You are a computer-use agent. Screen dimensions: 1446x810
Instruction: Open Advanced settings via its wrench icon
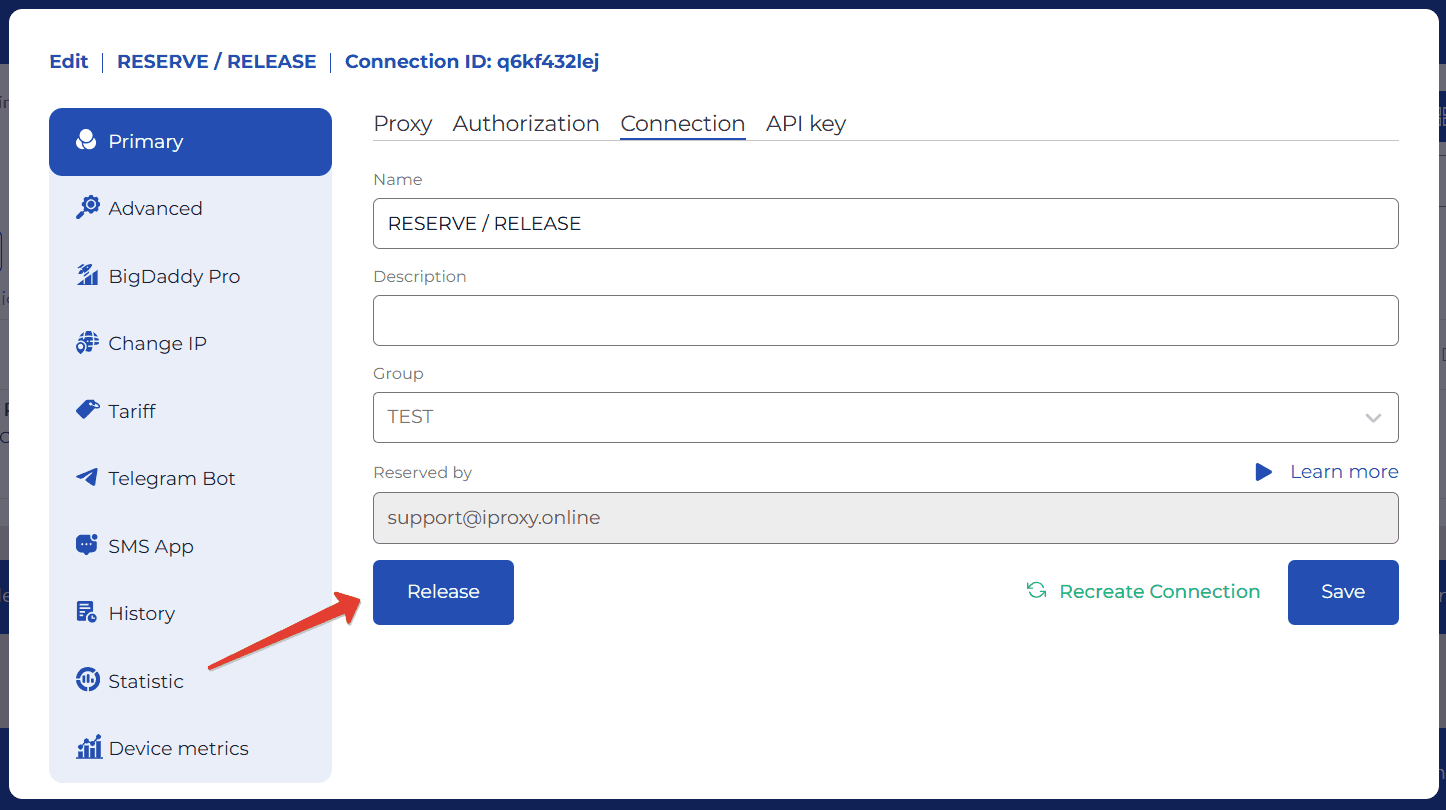[88, 208]
